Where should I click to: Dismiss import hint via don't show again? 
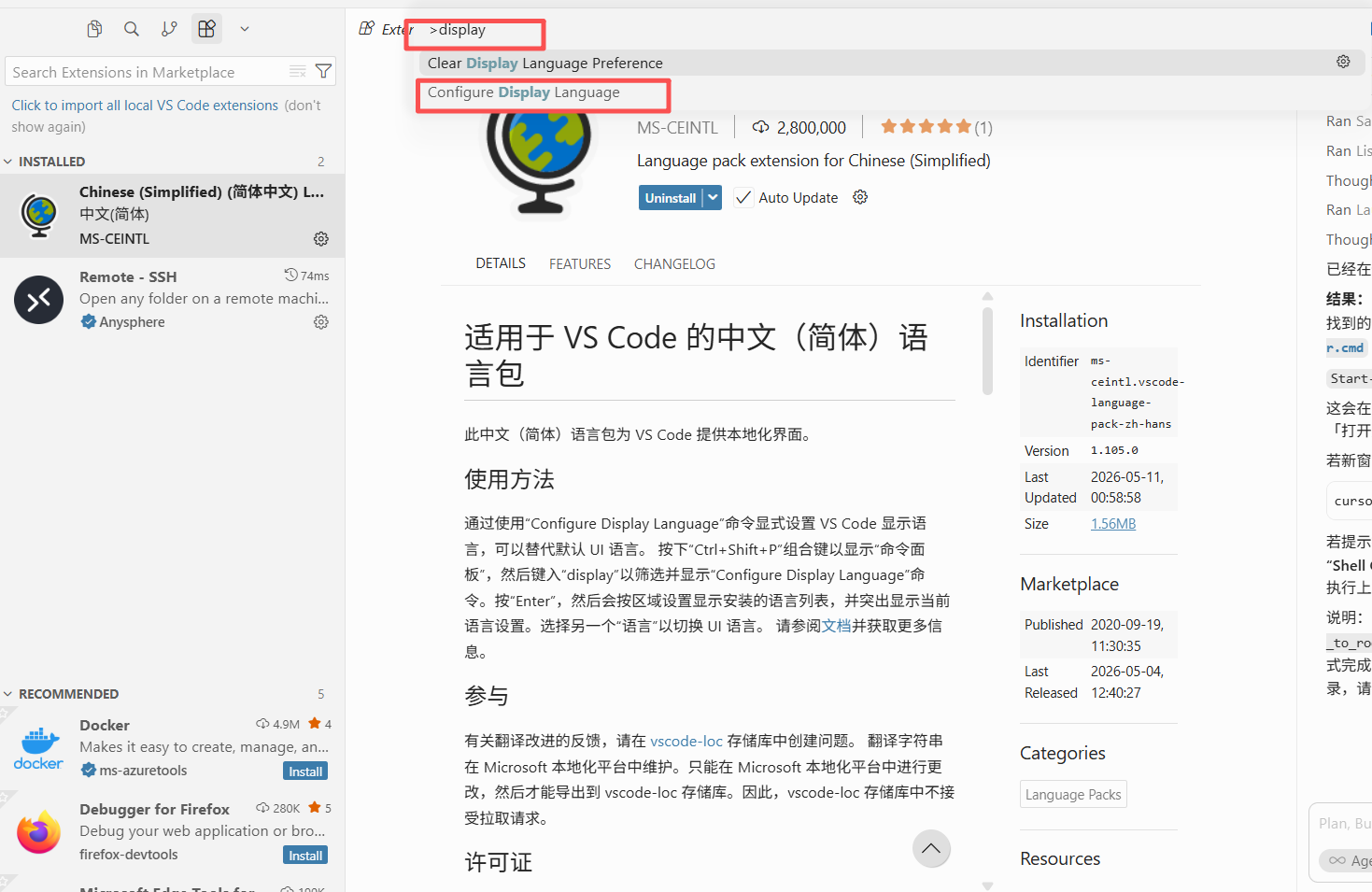(x=166, y=116)
